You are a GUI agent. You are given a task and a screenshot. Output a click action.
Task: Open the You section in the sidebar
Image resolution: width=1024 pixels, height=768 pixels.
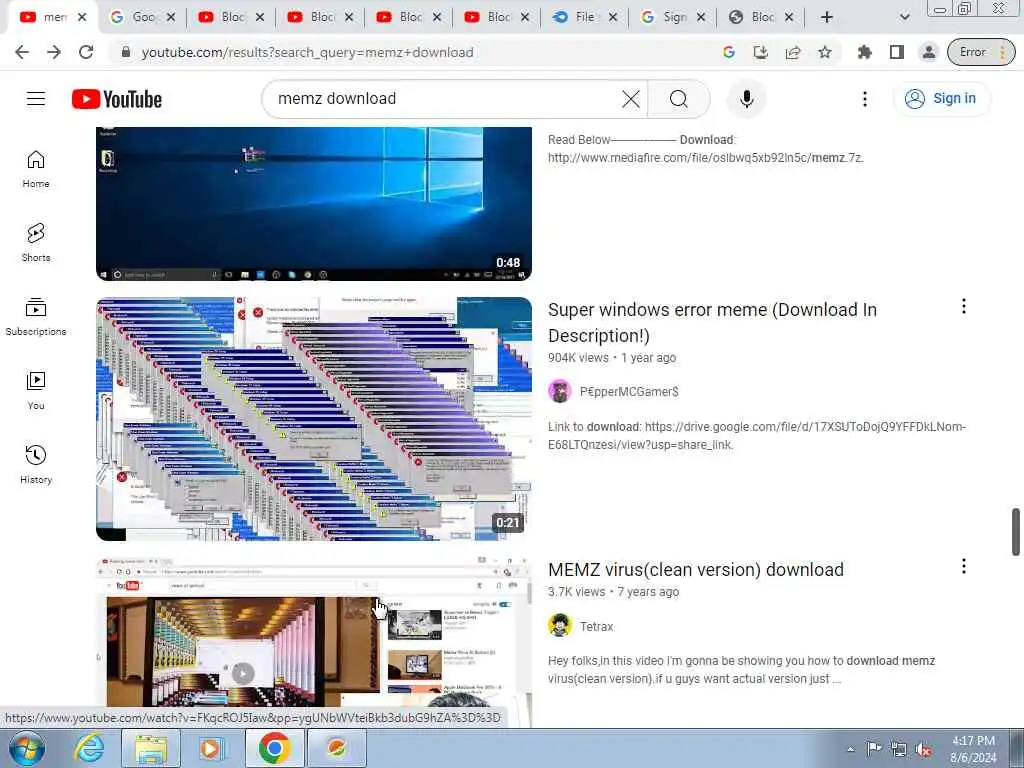(x=36, y=391)
